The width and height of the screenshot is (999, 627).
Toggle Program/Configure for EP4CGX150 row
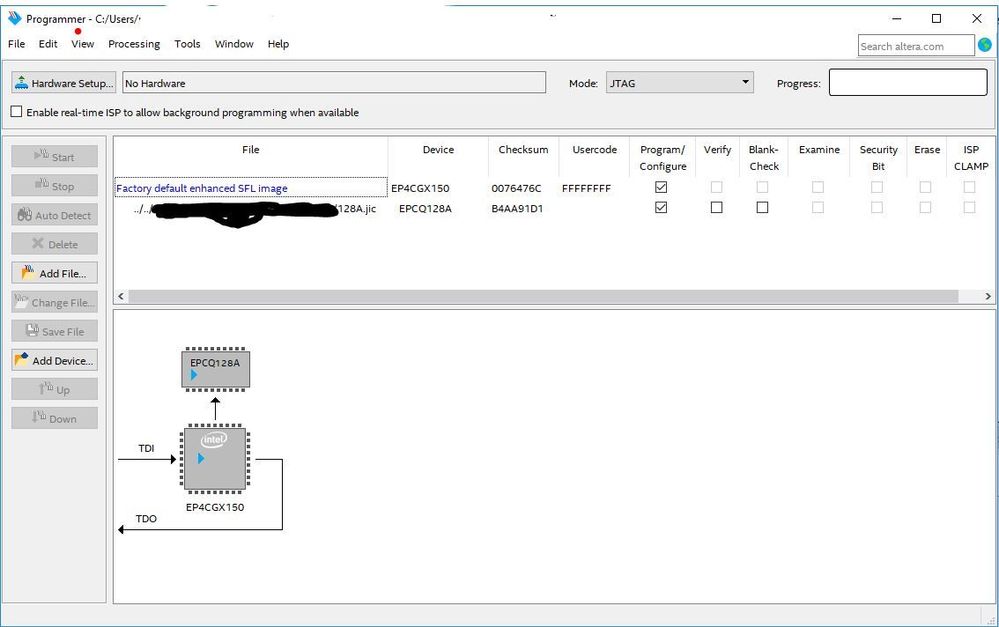pyautogui.click(x=661, y=187)
